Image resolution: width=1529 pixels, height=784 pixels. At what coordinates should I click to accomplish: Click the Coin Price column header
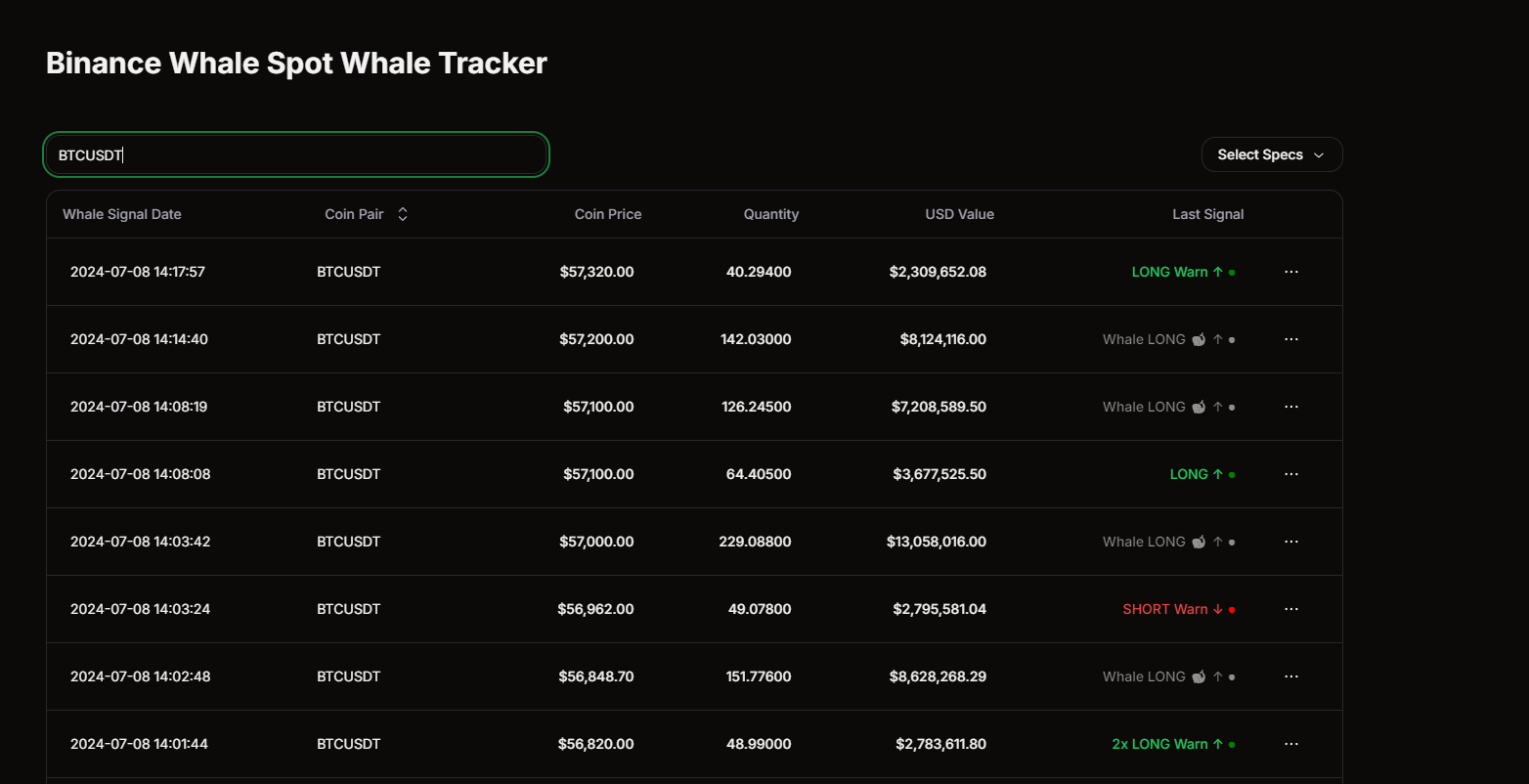click(x=608, y=214)
